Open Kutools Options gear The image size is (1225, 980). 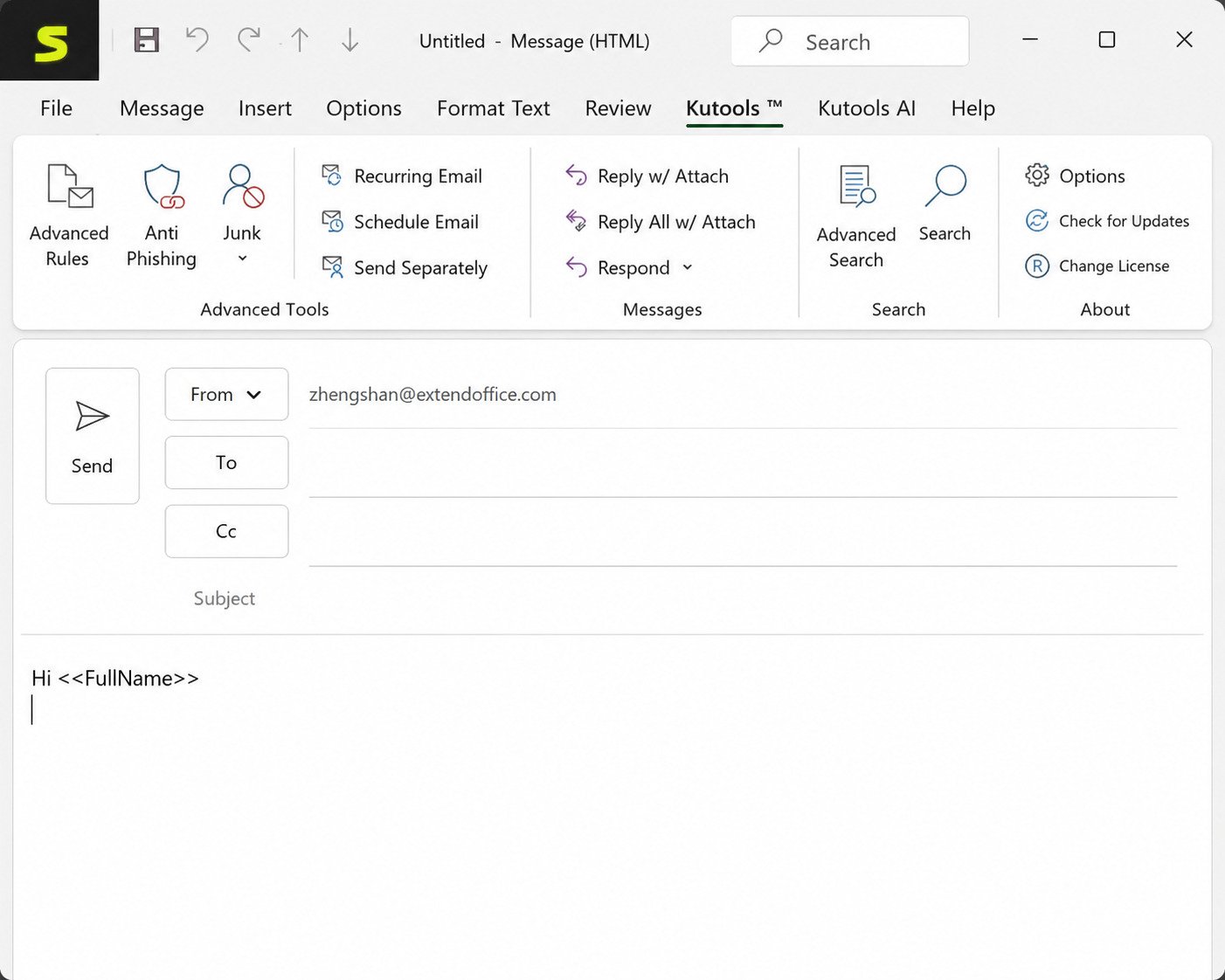click(x=1075, y=176)
